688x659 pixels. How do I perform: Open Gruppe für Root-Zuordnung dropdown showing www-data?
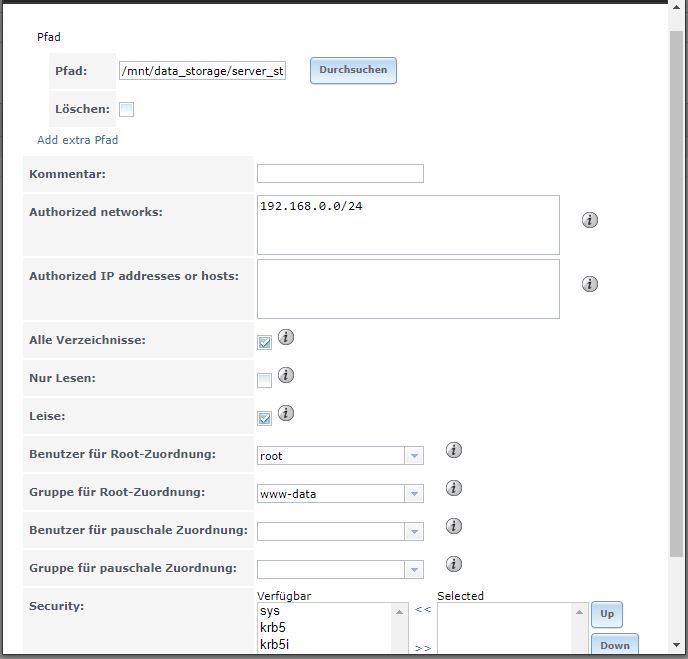click(340, 494)
